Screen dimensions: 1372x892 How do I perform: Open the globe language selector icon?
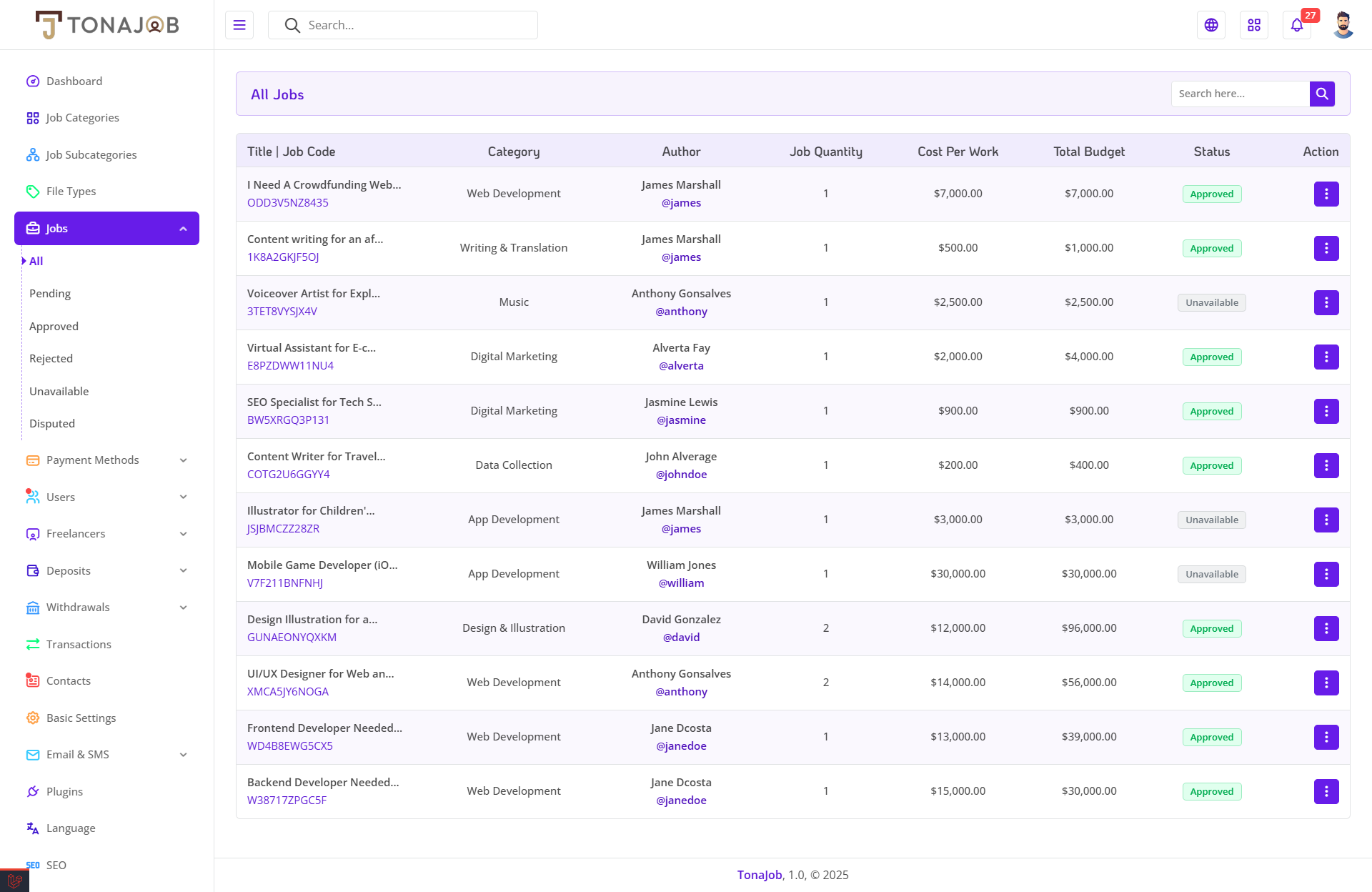coord(1211,25)
